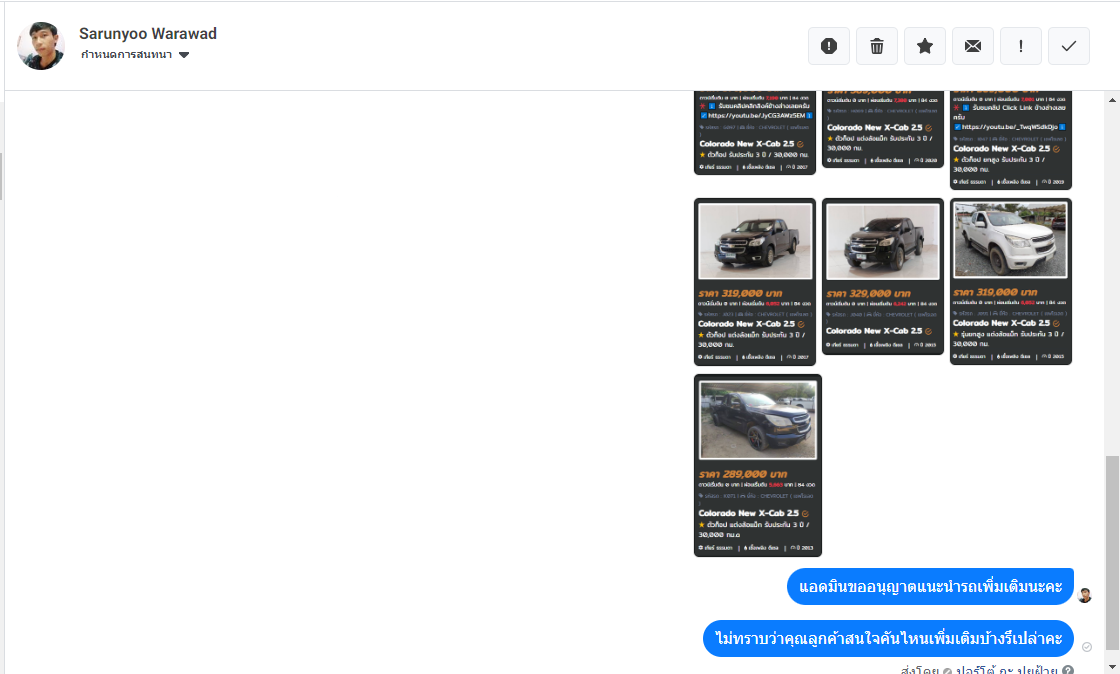Open Sarunyoo Warawad's profile picture
The width and height of the screenshot is (1120, 674).
coord(41,46)
